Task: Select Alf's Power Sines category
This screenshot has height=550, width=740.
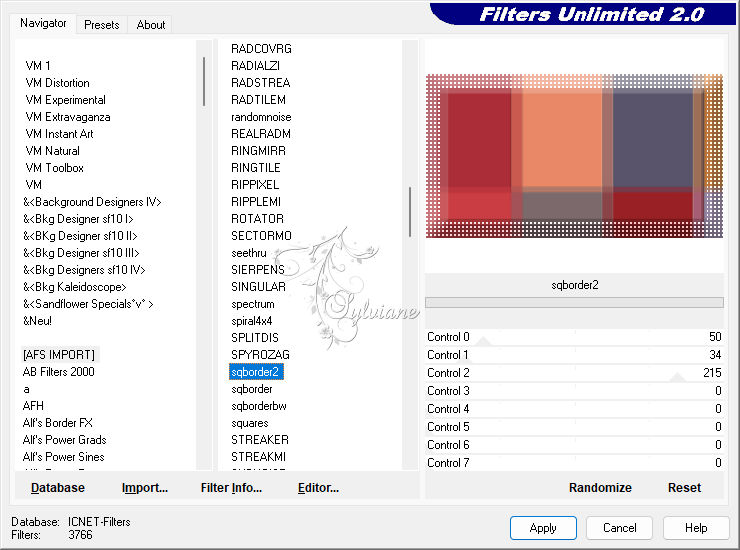Action: click(x=64, y=457)
